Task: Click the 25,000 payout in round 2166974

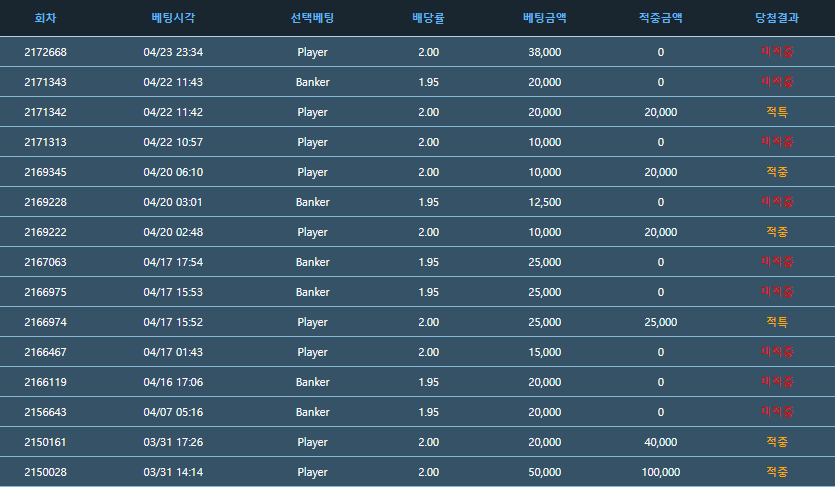Action: click(660, 322)
